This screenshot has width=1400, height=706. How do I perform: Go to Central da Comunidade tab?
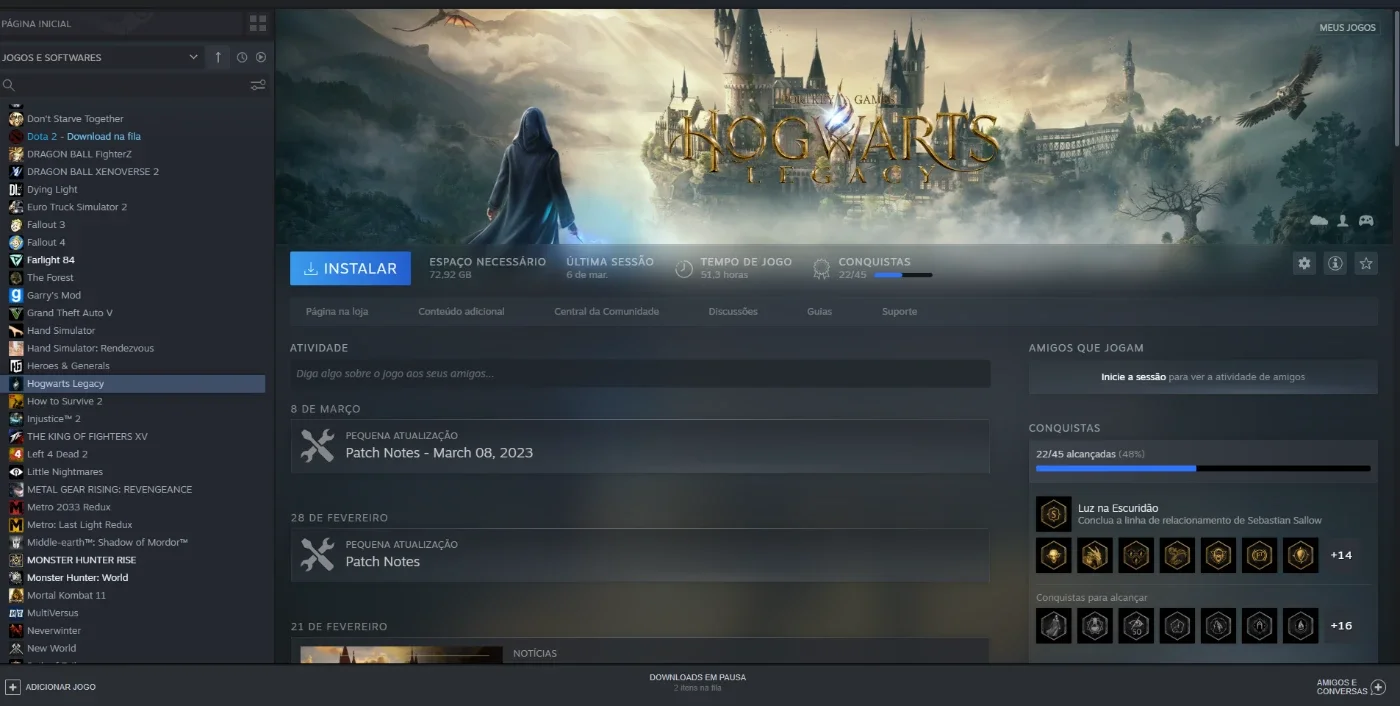(x=607, y=311)
